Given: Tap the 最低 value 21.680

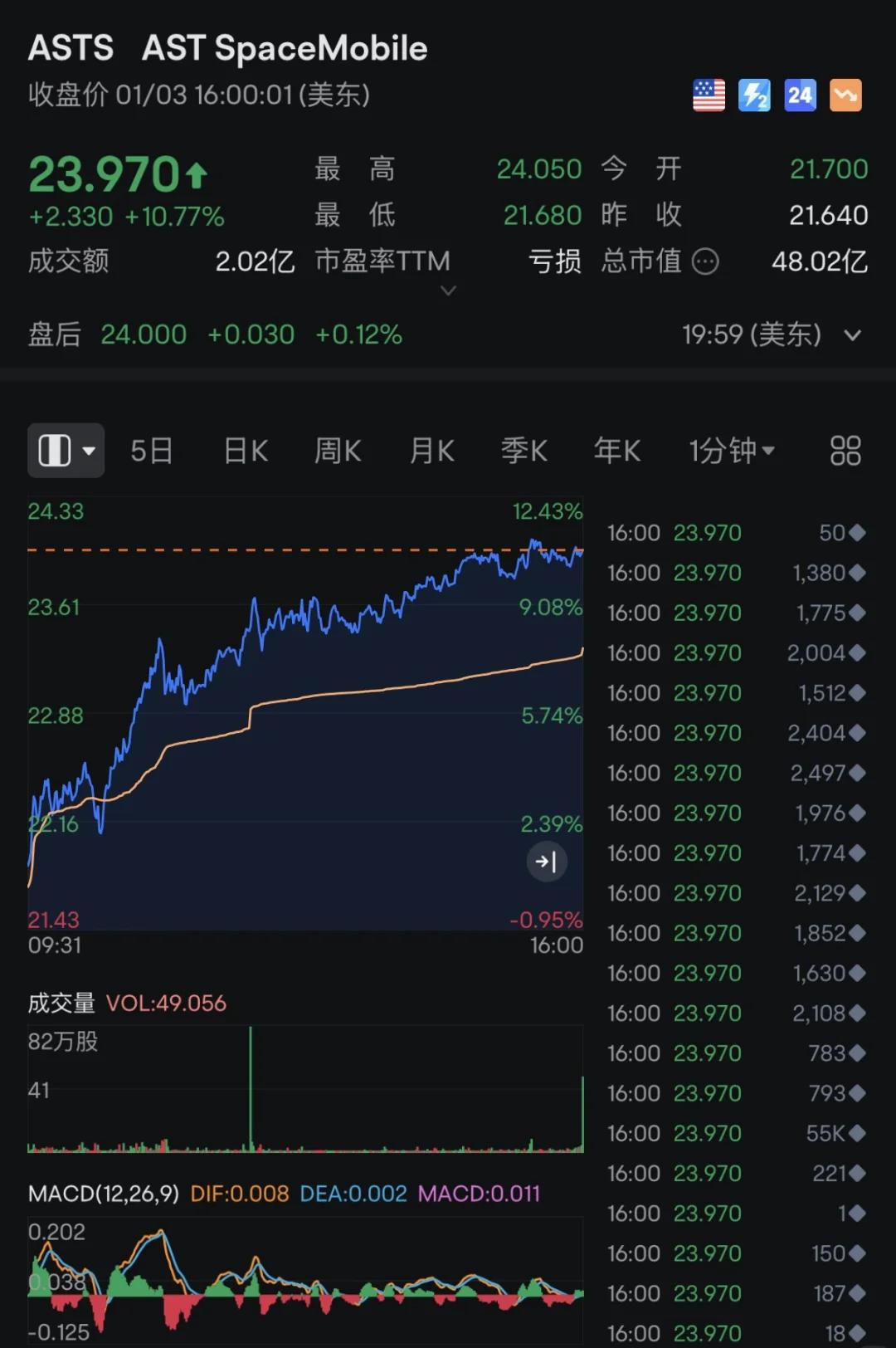Looking at the screenshot, I should click(x=543, y=216).
